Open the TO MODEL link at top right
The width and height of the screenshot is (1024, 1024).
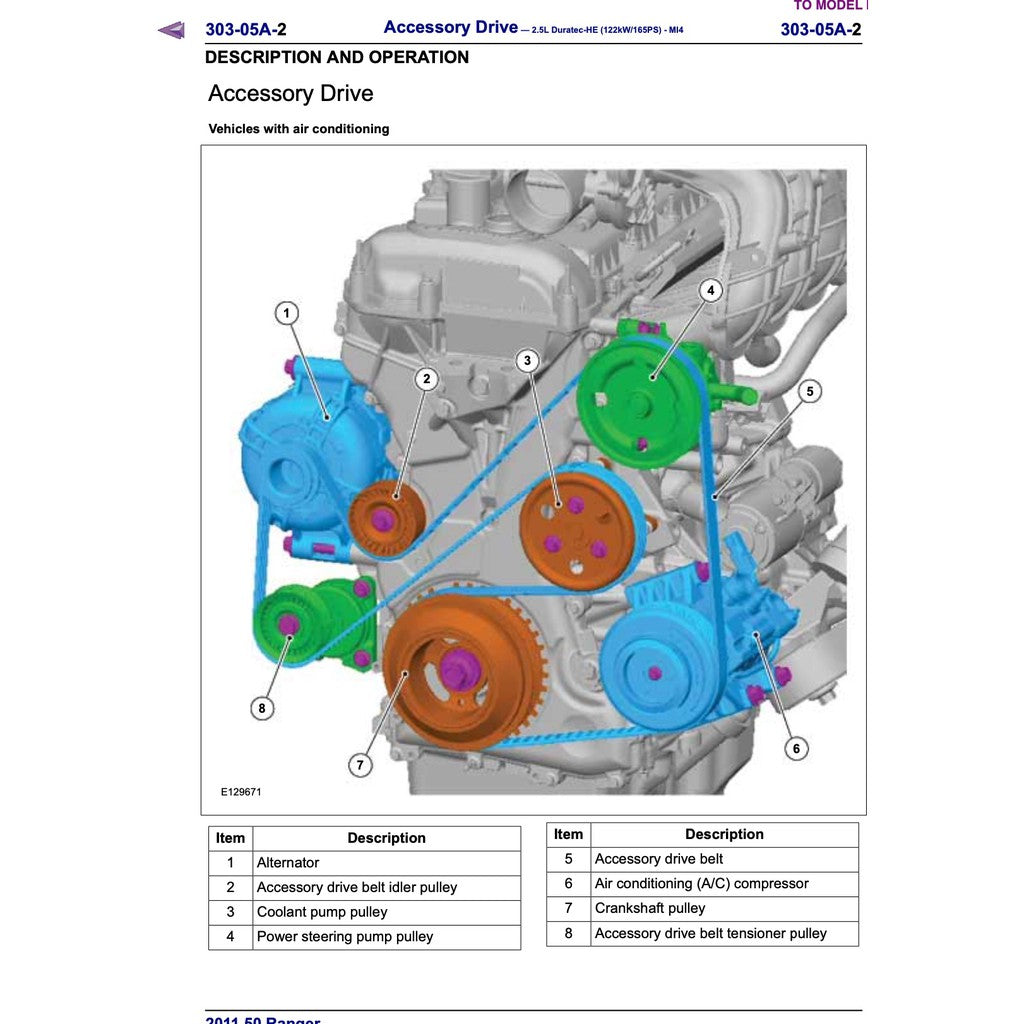(827, 5)
